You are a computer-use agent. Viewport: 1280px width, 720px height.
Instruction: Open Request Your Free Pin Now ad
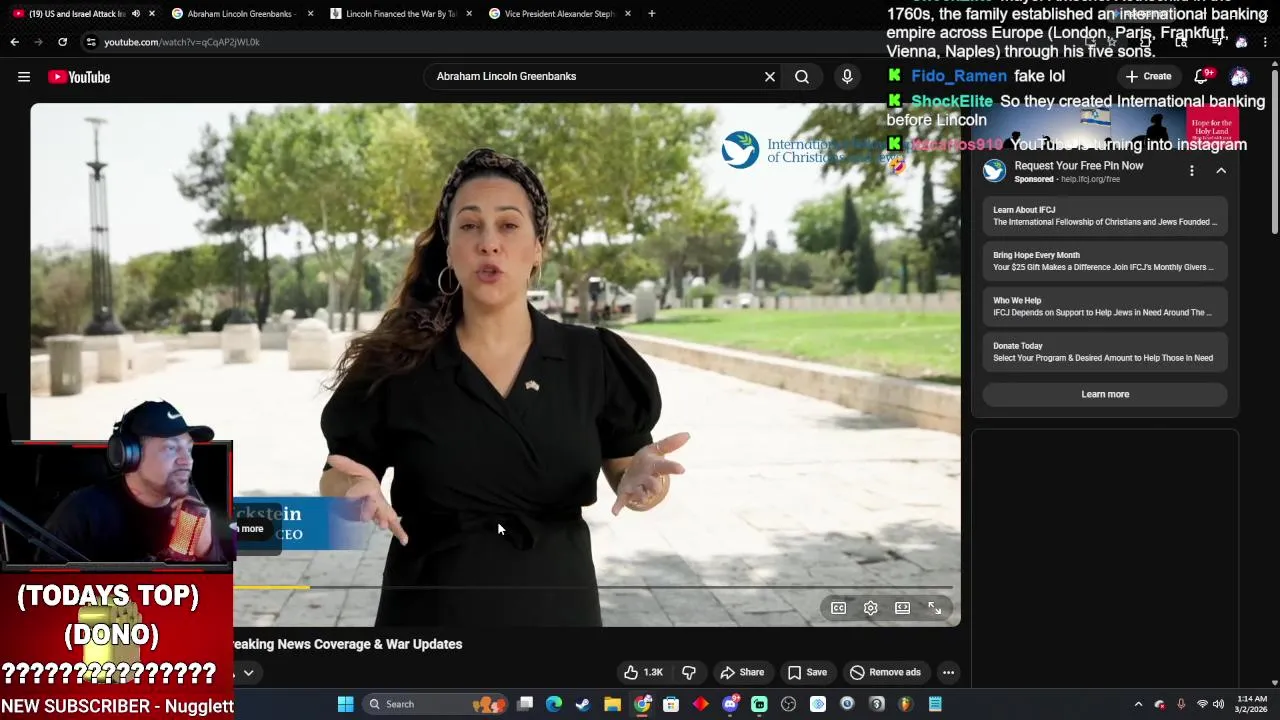pos(1078,166)
